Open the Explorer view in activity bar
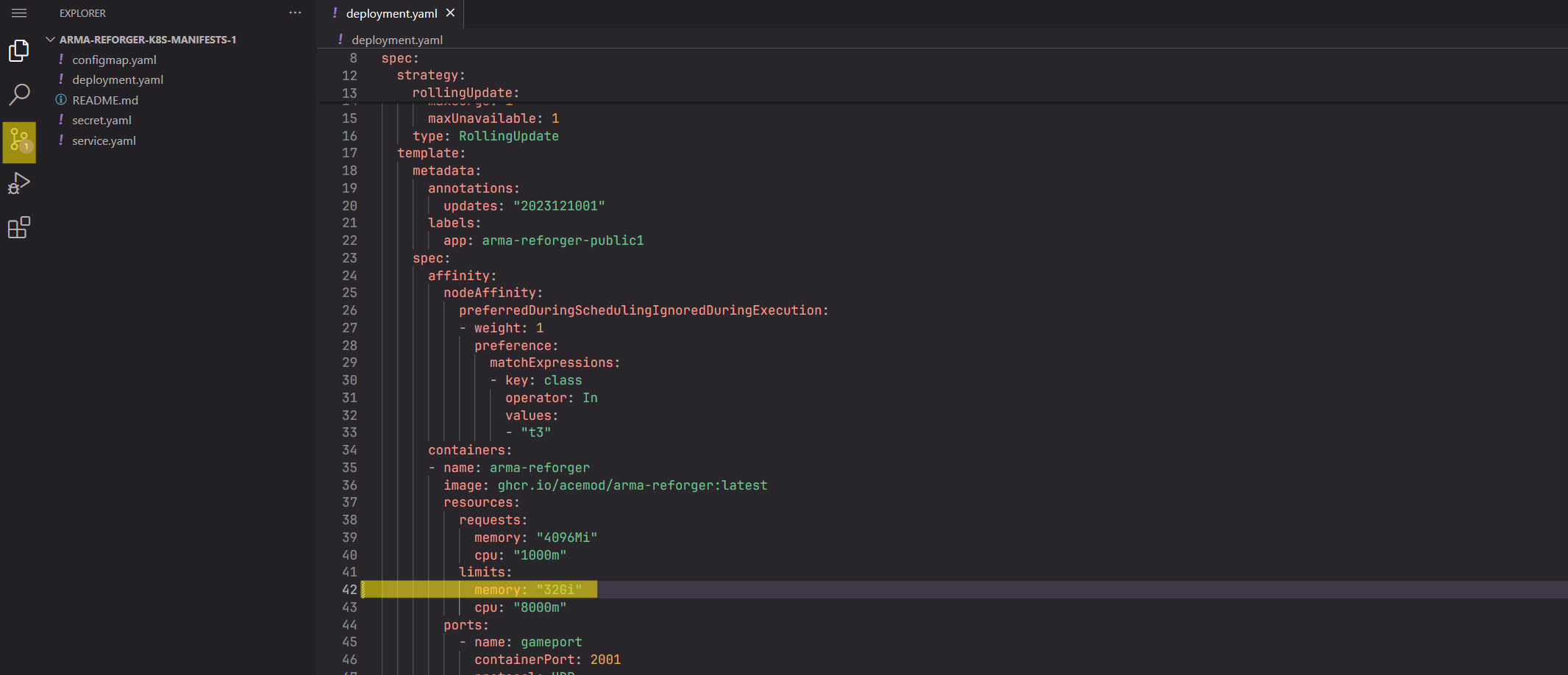The width and height of the screenshot is (1568, 675). click(x=19, y=51)
